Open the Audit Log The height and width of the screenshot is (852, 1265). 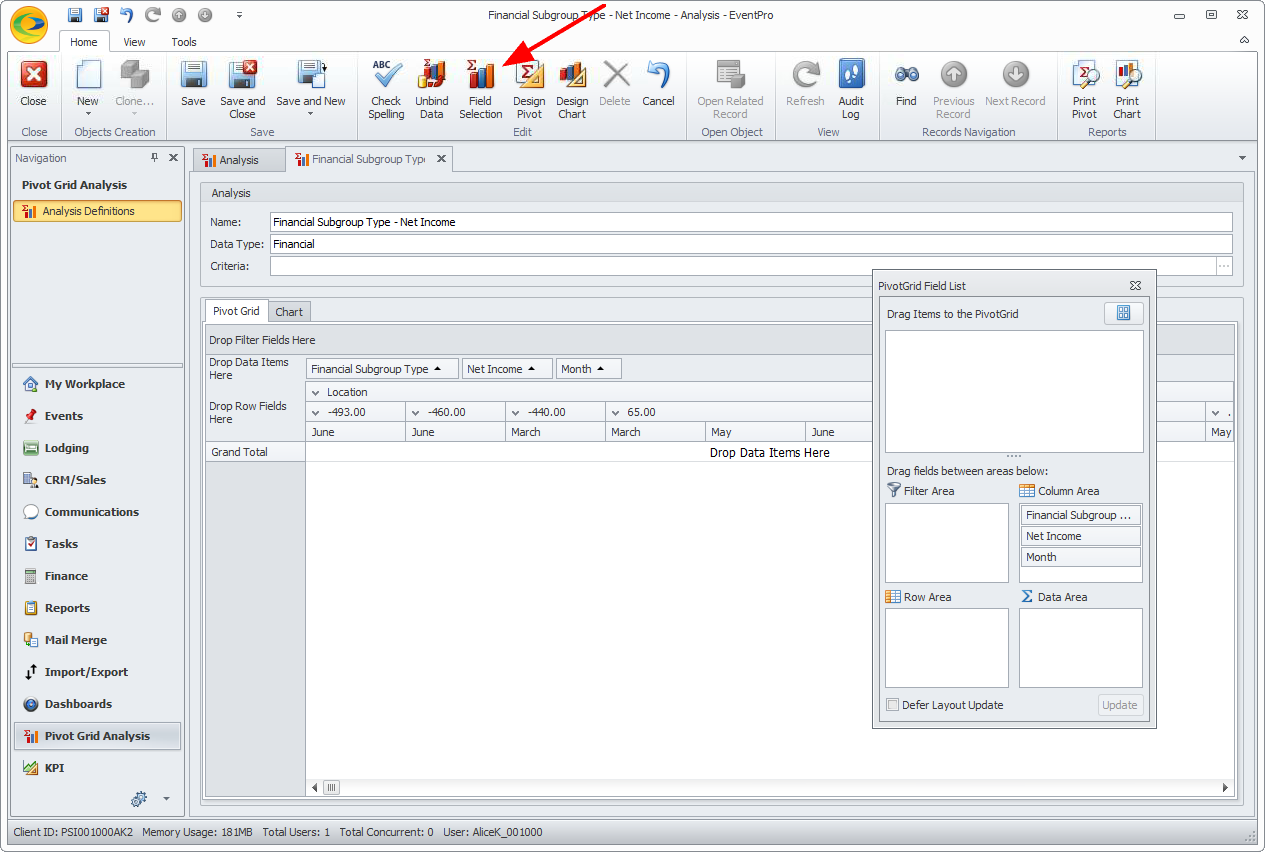coord(851,90)
